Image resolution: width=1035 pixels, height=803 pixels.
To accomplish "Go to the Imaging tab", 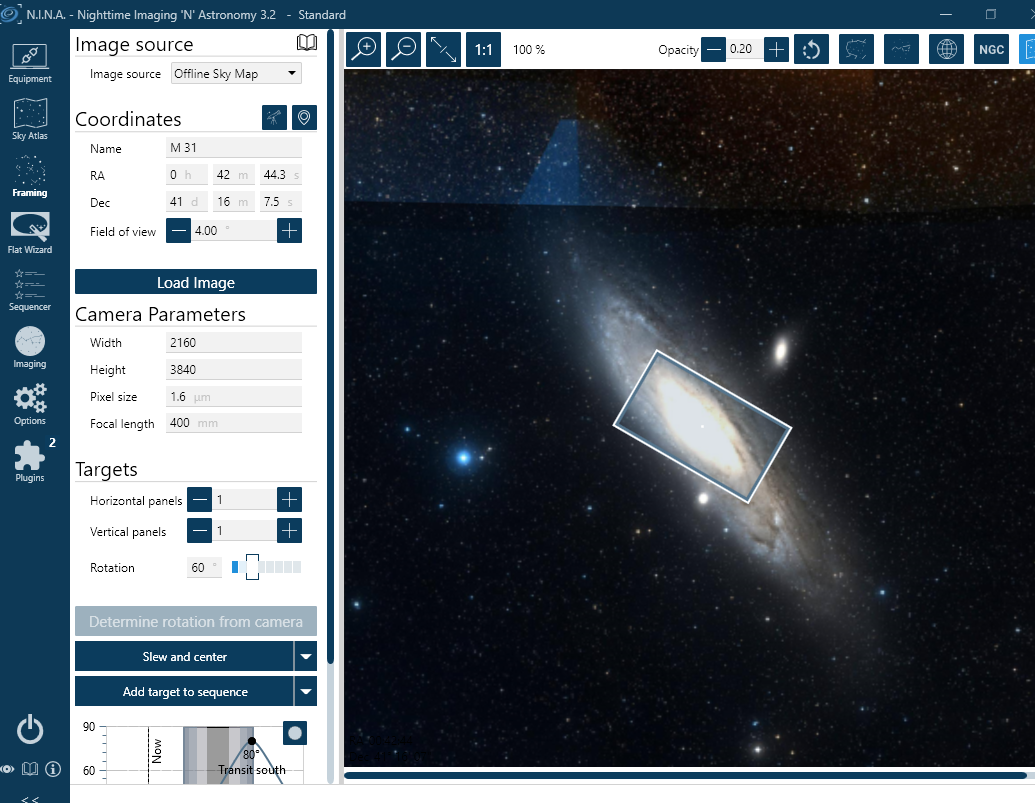I will (x=30, y=348).
